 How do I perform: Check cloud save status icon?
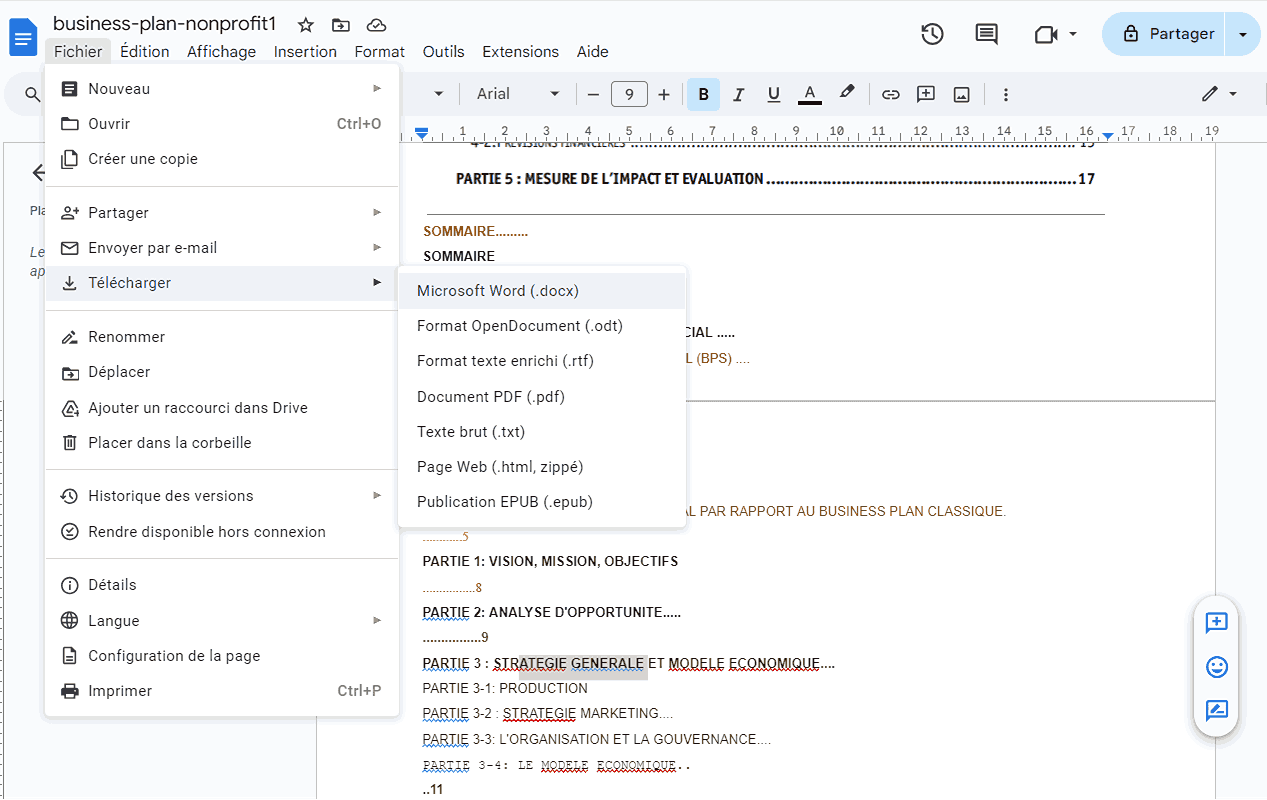[x=376, y=25]
